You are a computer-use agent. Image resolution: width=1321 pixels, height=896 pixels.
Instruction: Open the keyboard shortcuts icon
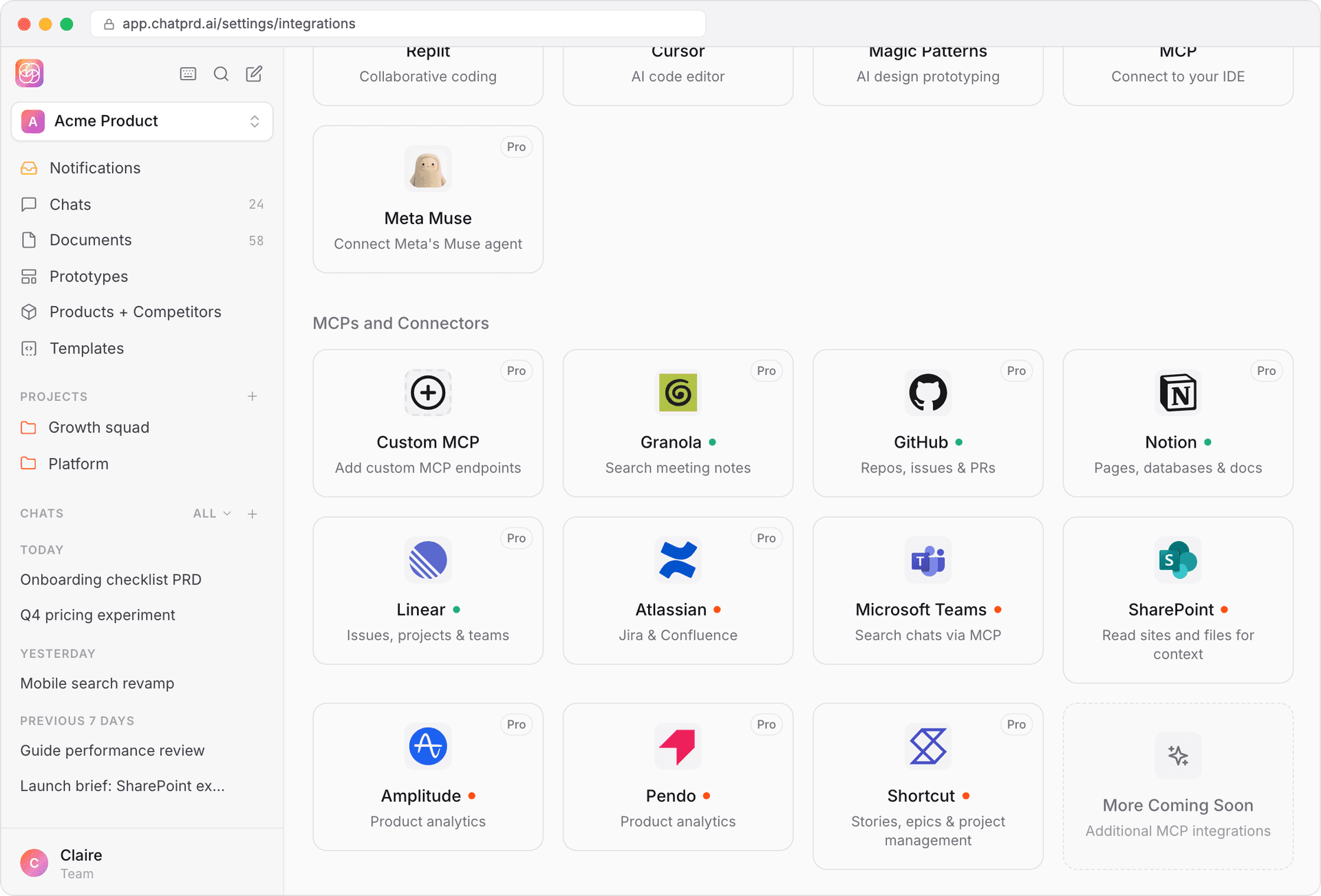pyautogui.click(x=188, y=74)
